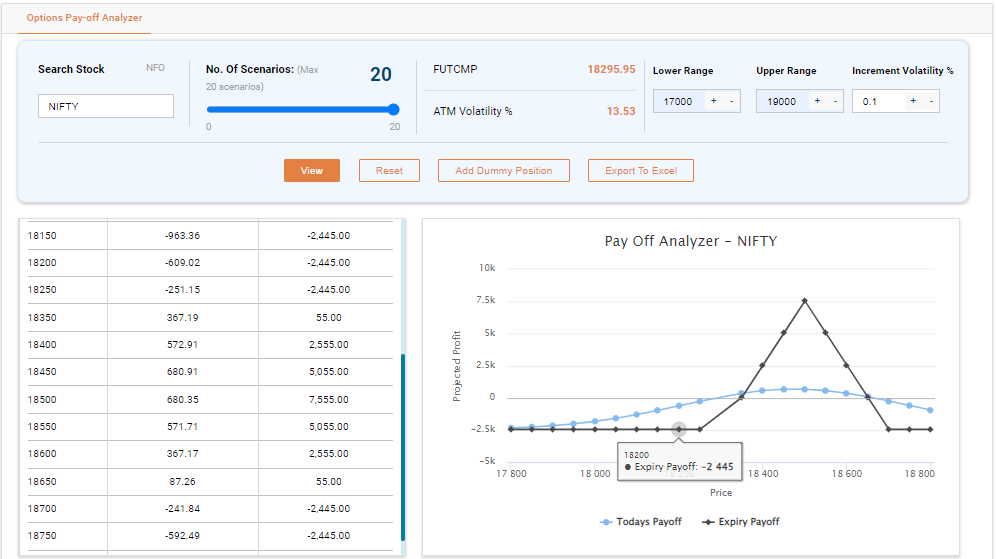Click the Reset button
The width and height of the screenshot is (996, 559).
pos(389,171)
